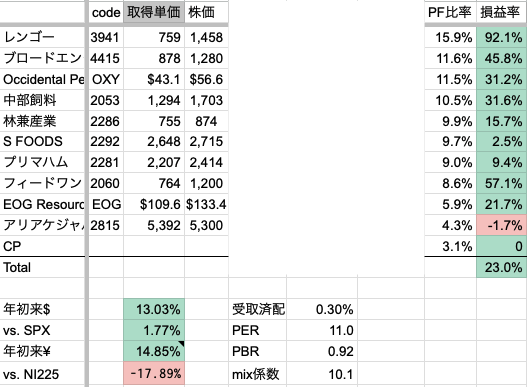Select the 11.0 PER value cell
Image resolution: width=527 pixels, height=387 pixels.
[322, 330]
